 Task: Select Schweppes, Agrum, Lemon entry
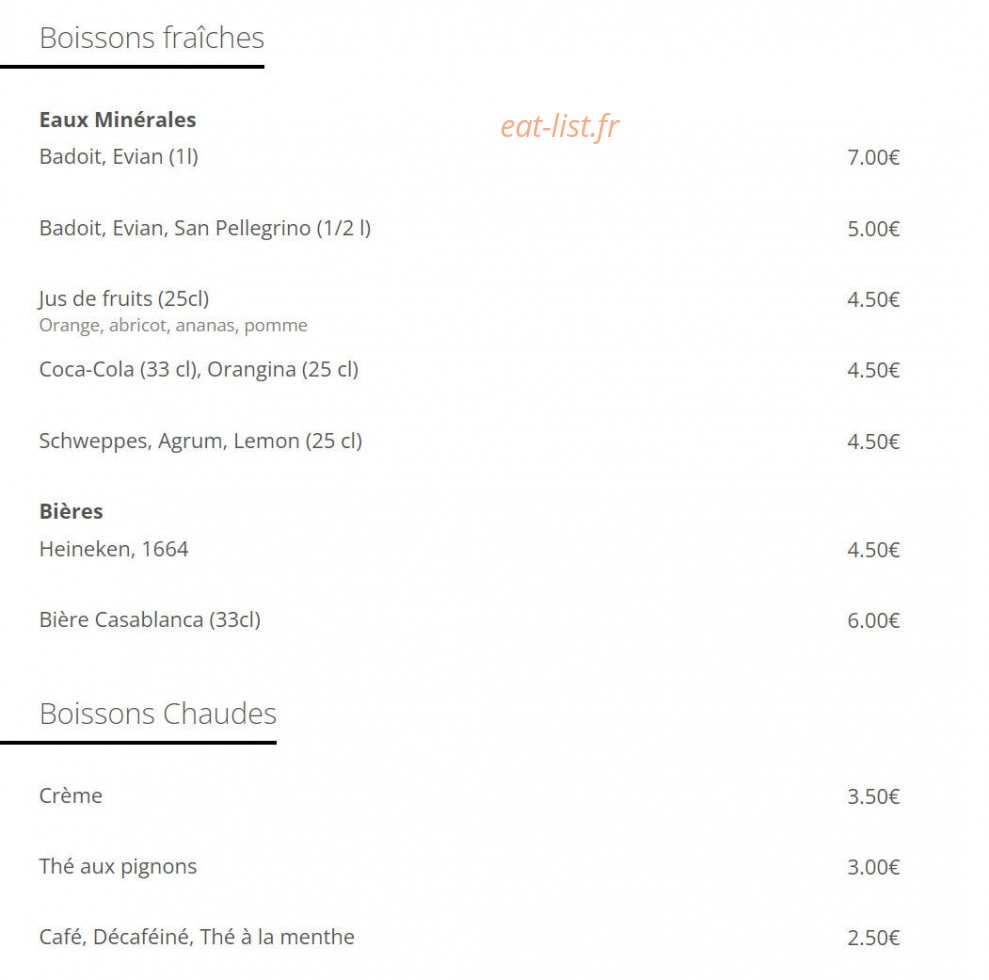click(x=201, y=441)
